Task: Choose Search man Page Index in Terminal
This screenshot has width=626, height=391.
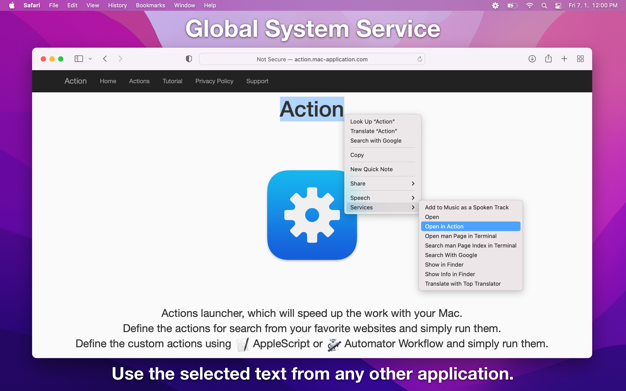Action: pyautogui.click(x=471, y=246)
